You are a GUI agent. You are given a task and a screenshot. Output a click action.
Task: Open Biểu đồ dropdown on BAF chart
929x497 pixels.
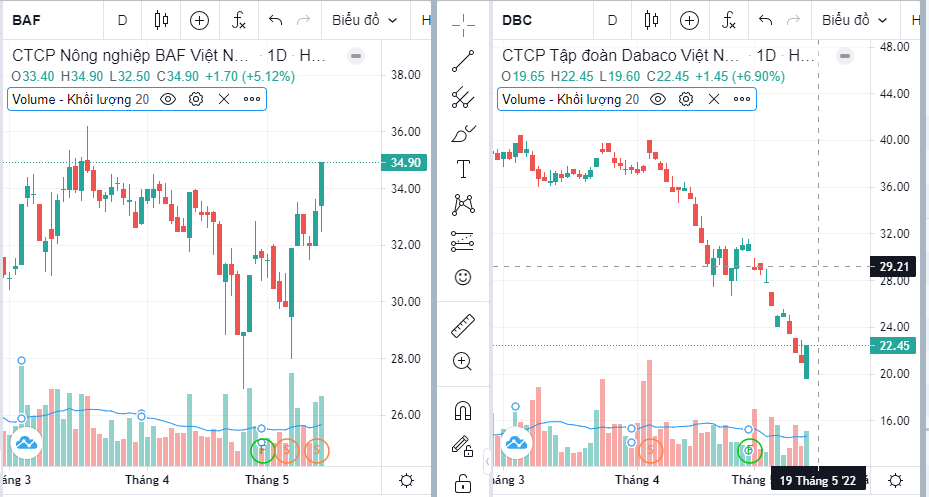[x=365, y=20]
